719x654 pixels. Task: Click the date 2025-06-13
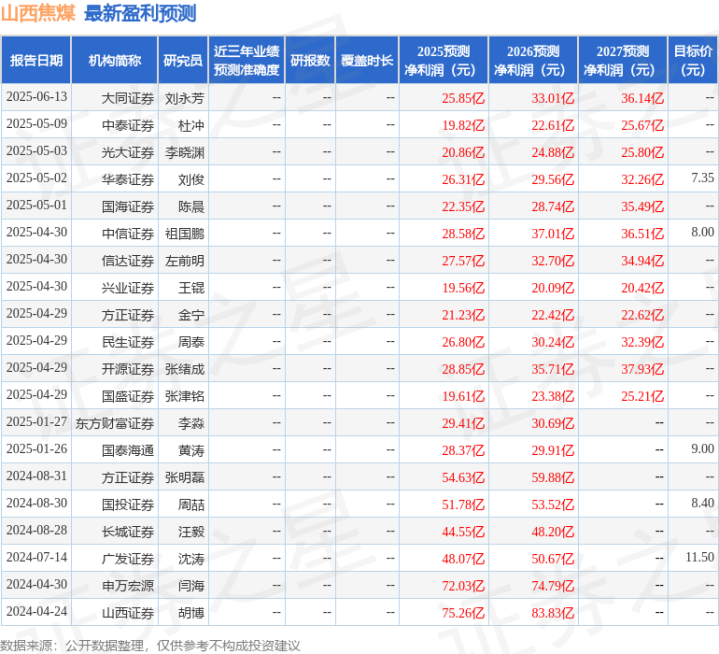[37, 97]
